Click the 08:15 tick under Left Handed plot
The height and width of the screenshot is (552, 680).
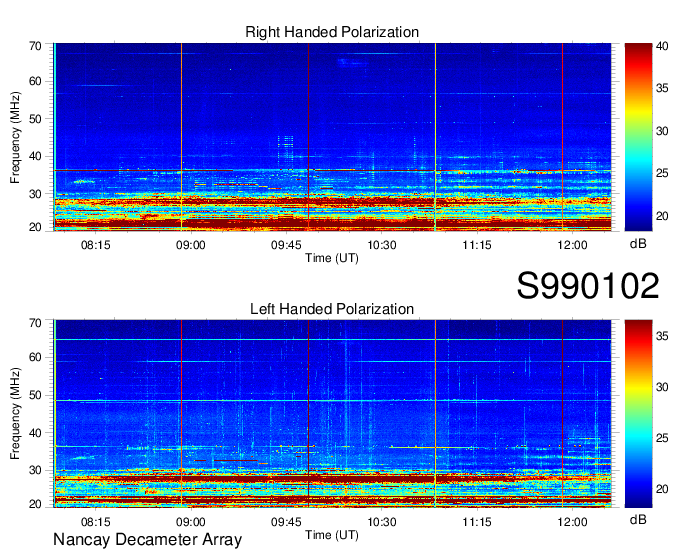[96, 522]
